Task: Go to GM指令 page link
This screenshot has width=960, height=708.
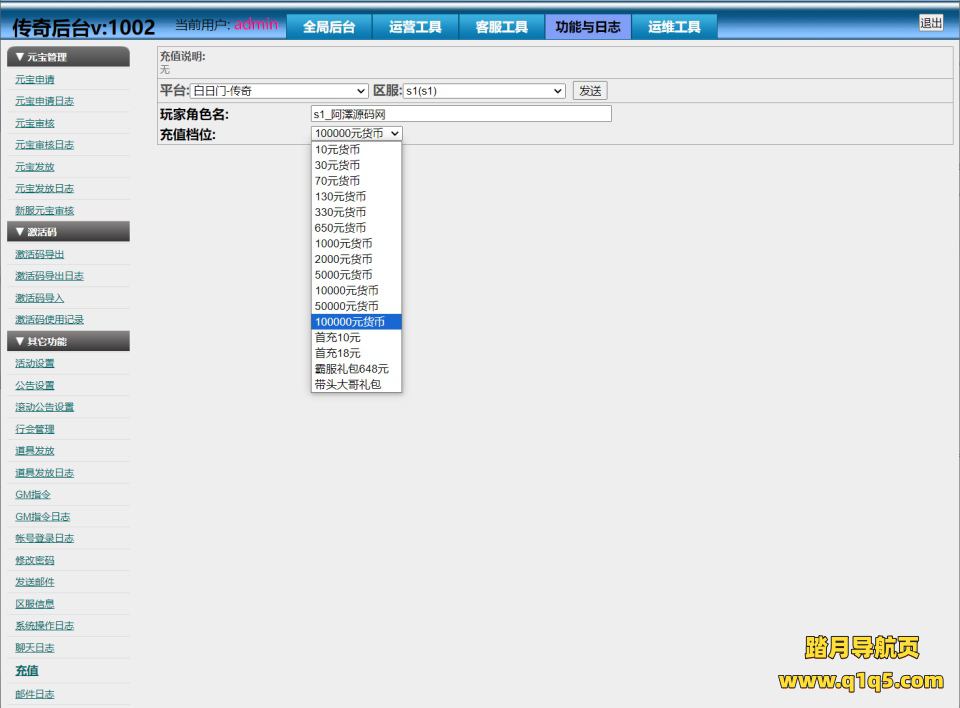Action: point(32,495)
